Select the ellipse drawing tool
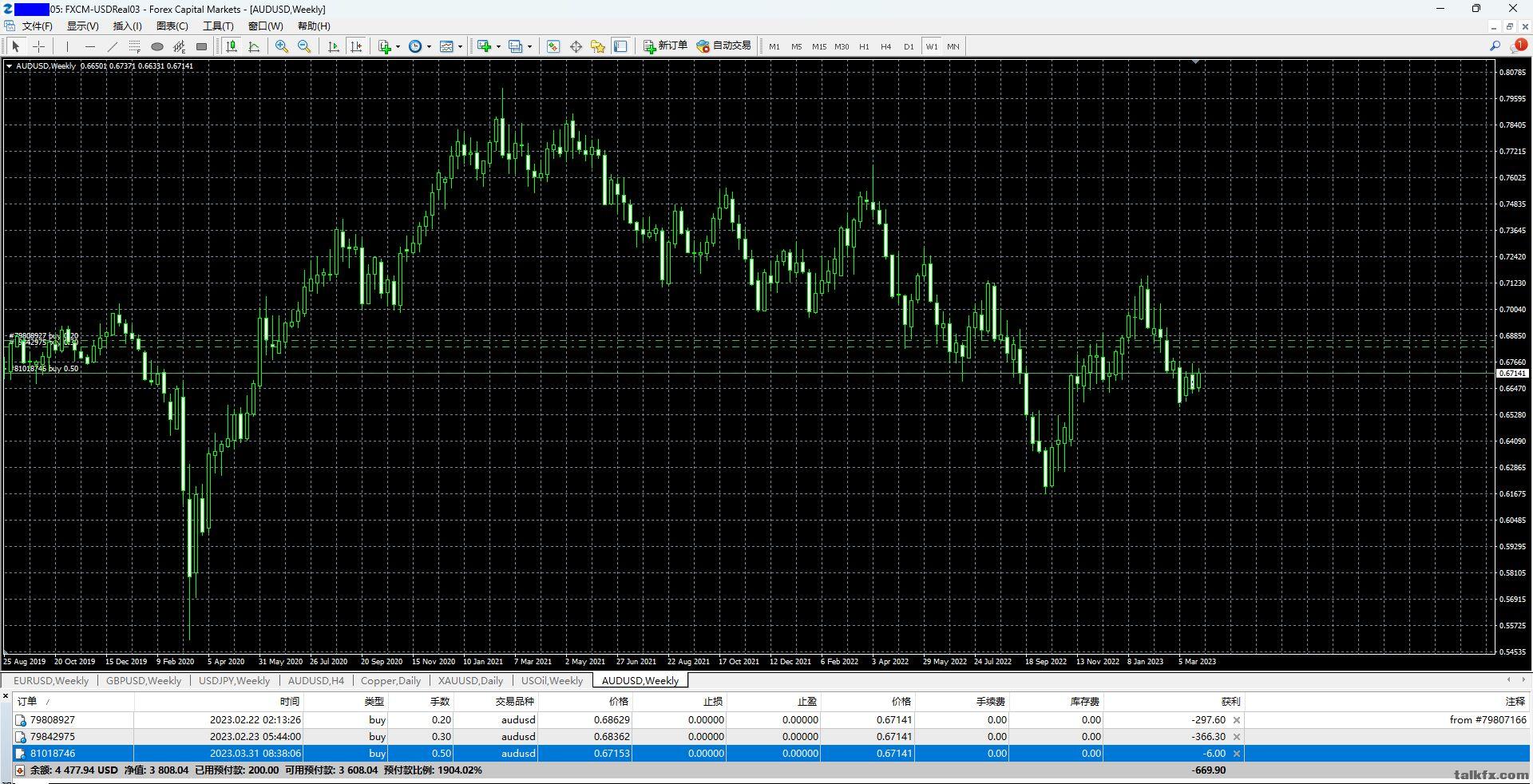The width and height of the screenshot is (1533, 784). (x=157, y=46)
